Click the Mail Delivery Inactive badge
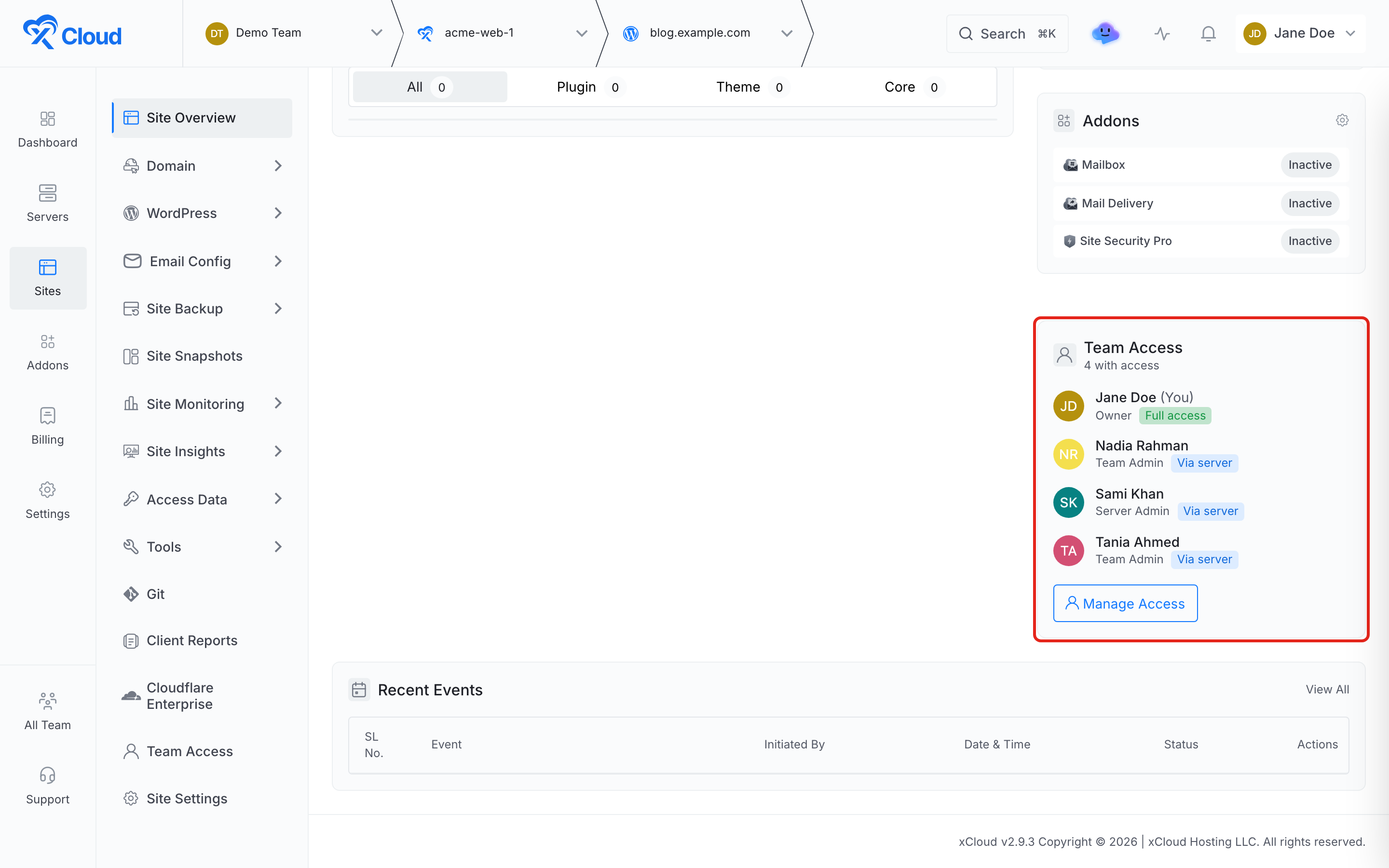Viewport: 1389px width, 868px height. (1310, 203)
